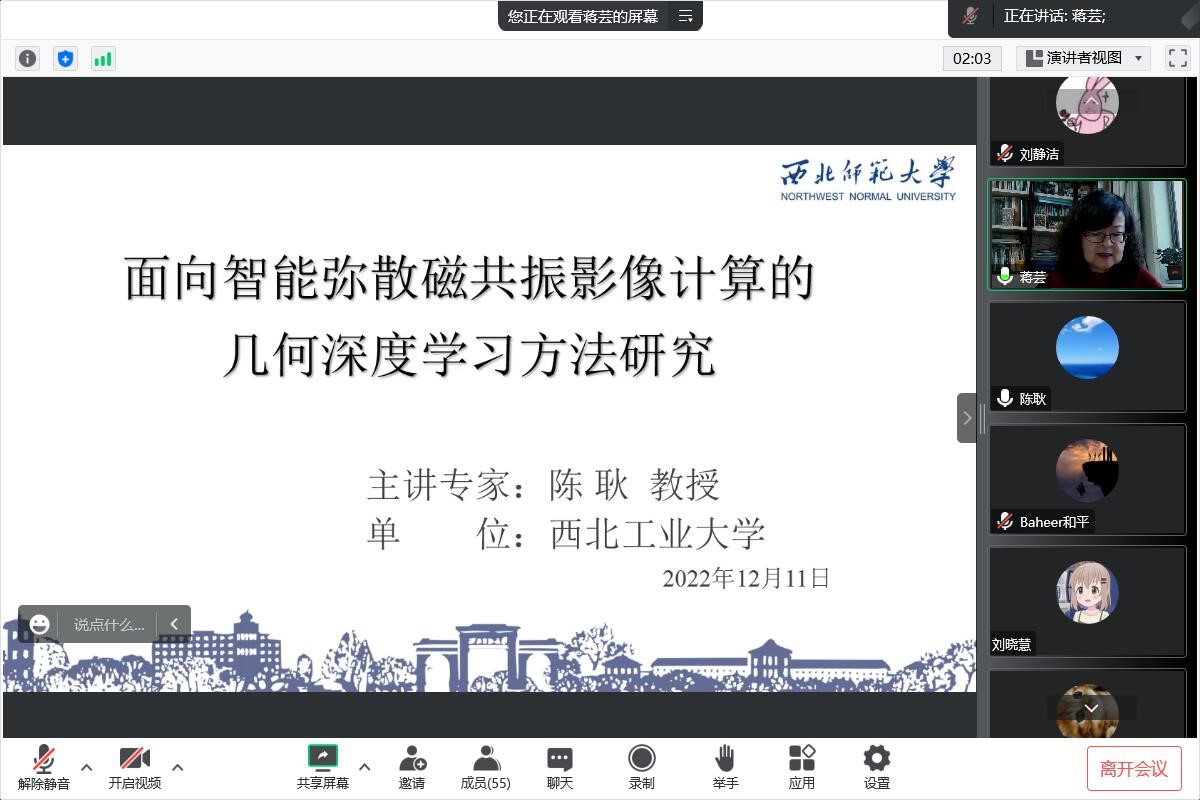Open the blue security shield icon

tap(65, 58)
